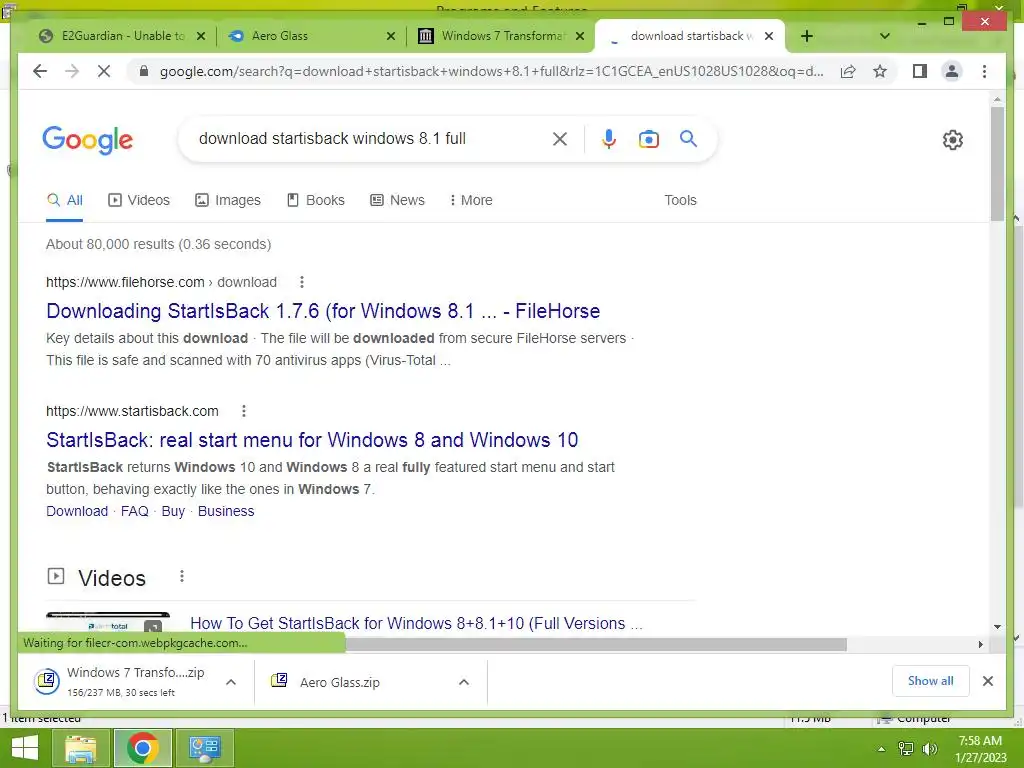
Task: Select the Images search filter
Action: click(x=228, y=200)
